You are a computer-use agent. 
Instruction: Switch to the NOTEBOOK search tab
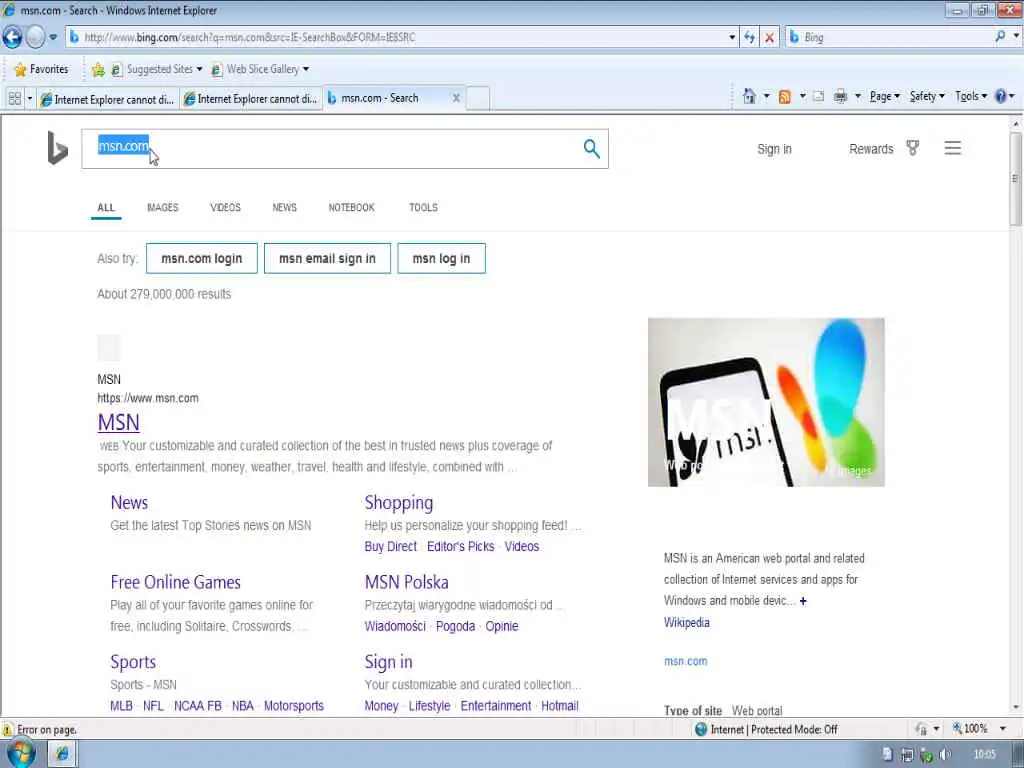coord(351,208)
